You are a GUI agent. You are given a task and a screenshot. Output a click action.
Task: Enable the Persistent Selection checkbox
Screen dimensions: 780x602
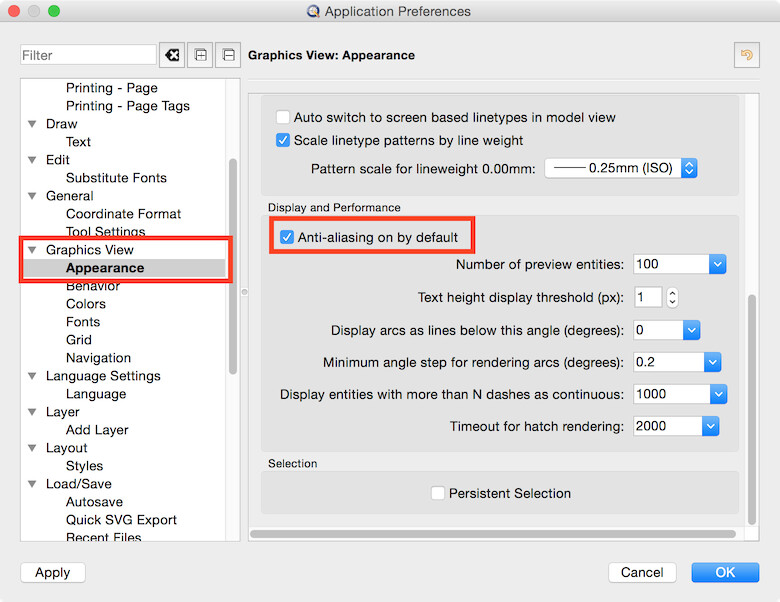[438, 493]
